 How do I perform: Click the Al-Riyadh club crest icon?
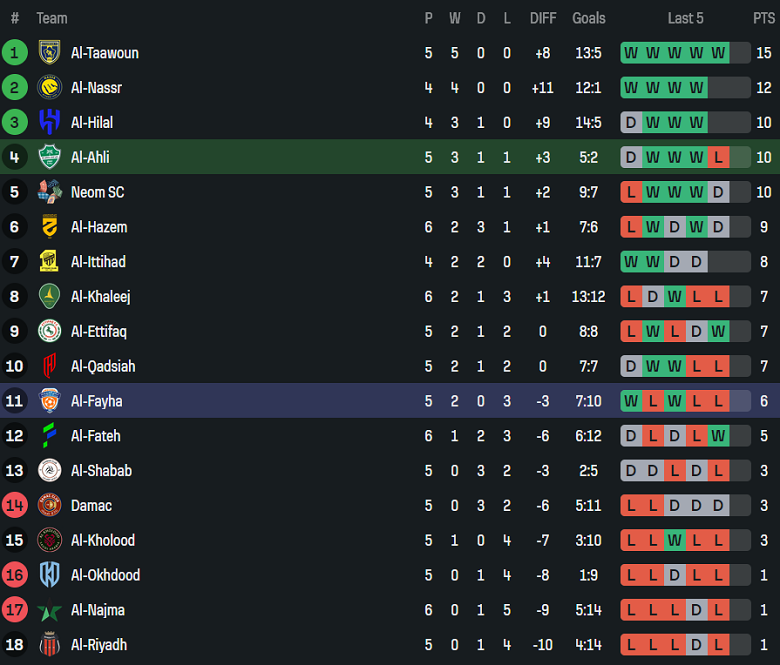(49, 645)
